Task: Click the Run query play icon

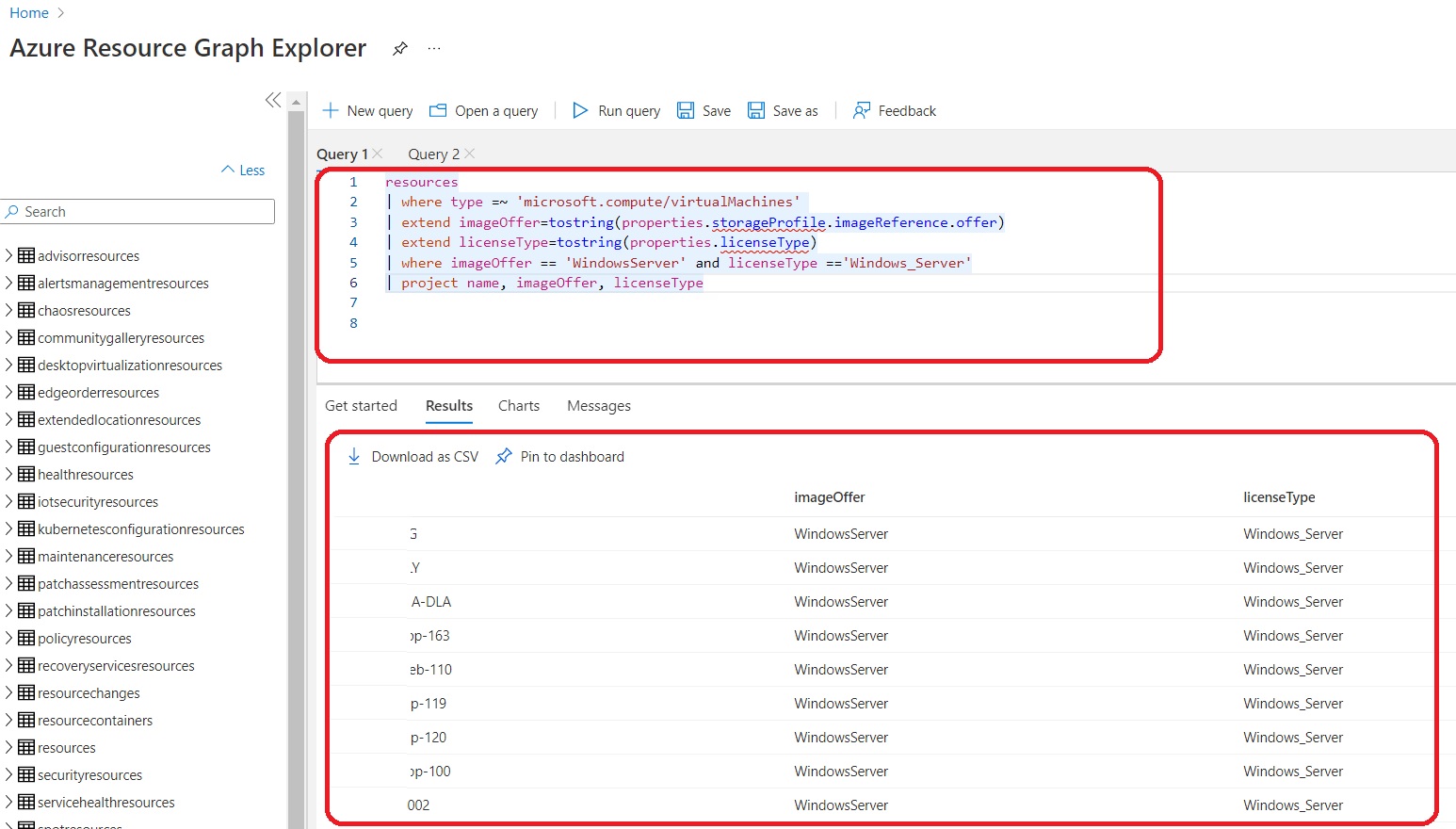Action: (x=580, y=110)
